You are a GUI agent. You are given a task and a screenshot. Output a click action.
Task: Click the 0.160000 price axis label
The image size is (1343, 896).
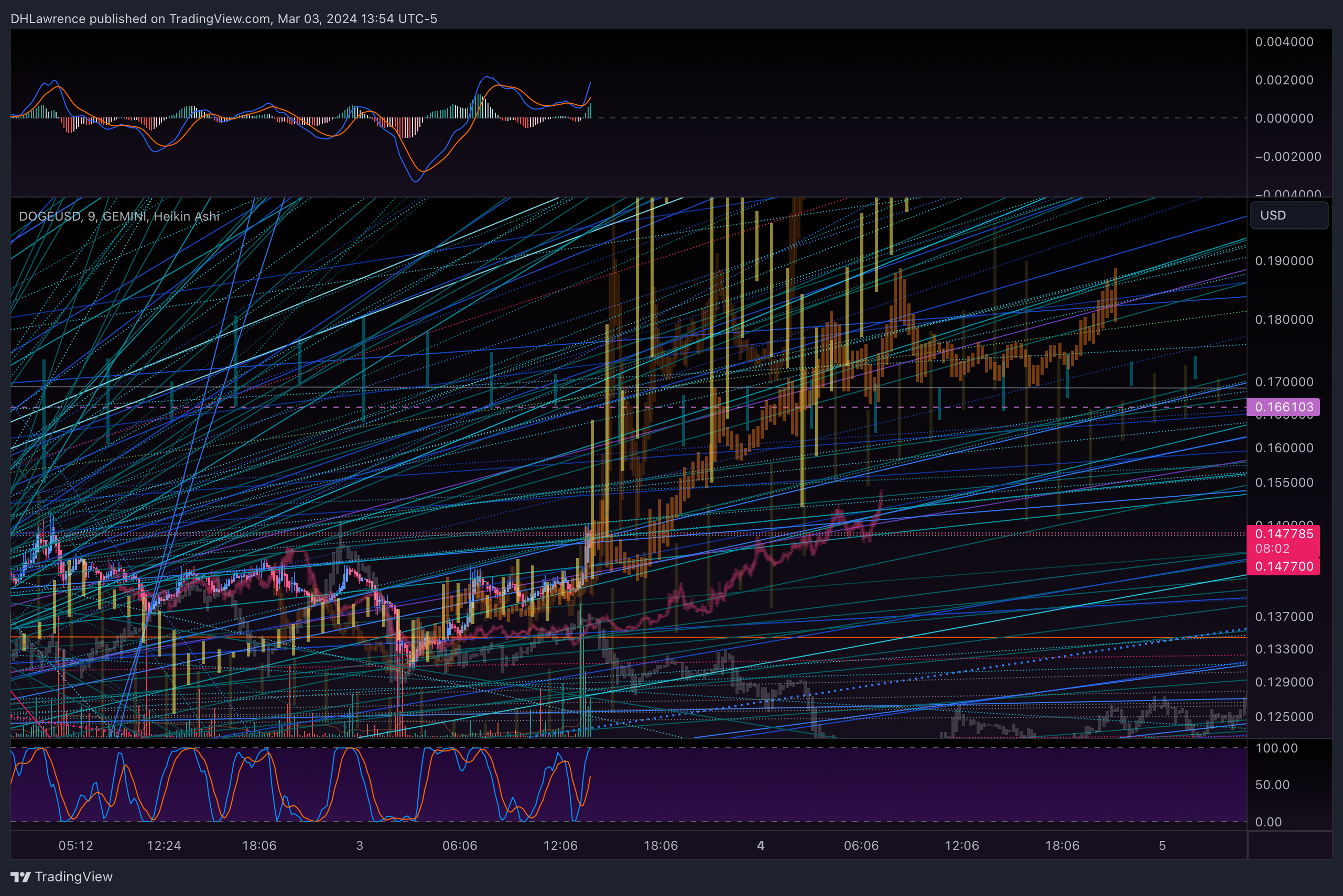click(1284, 448)
